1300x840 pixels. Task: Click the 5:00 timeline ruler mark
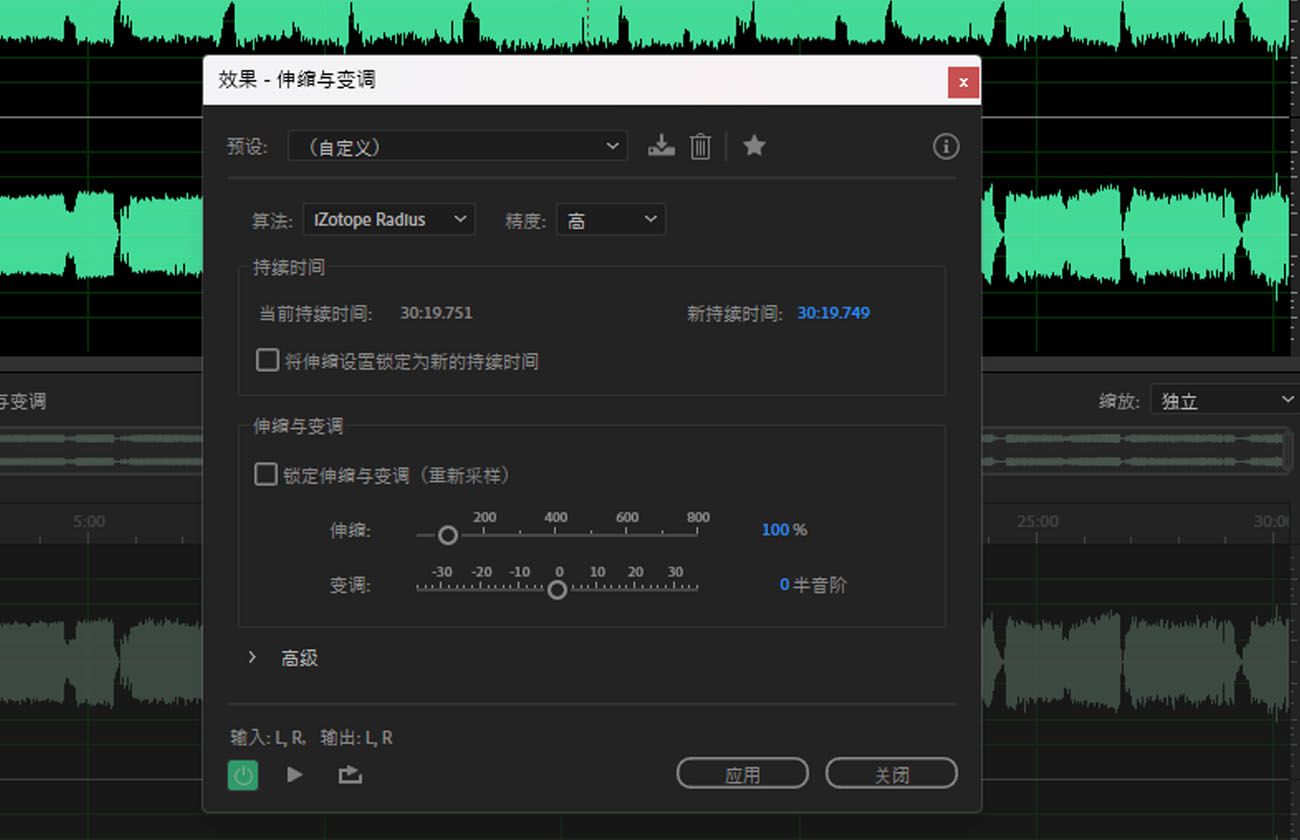point(89,521)
